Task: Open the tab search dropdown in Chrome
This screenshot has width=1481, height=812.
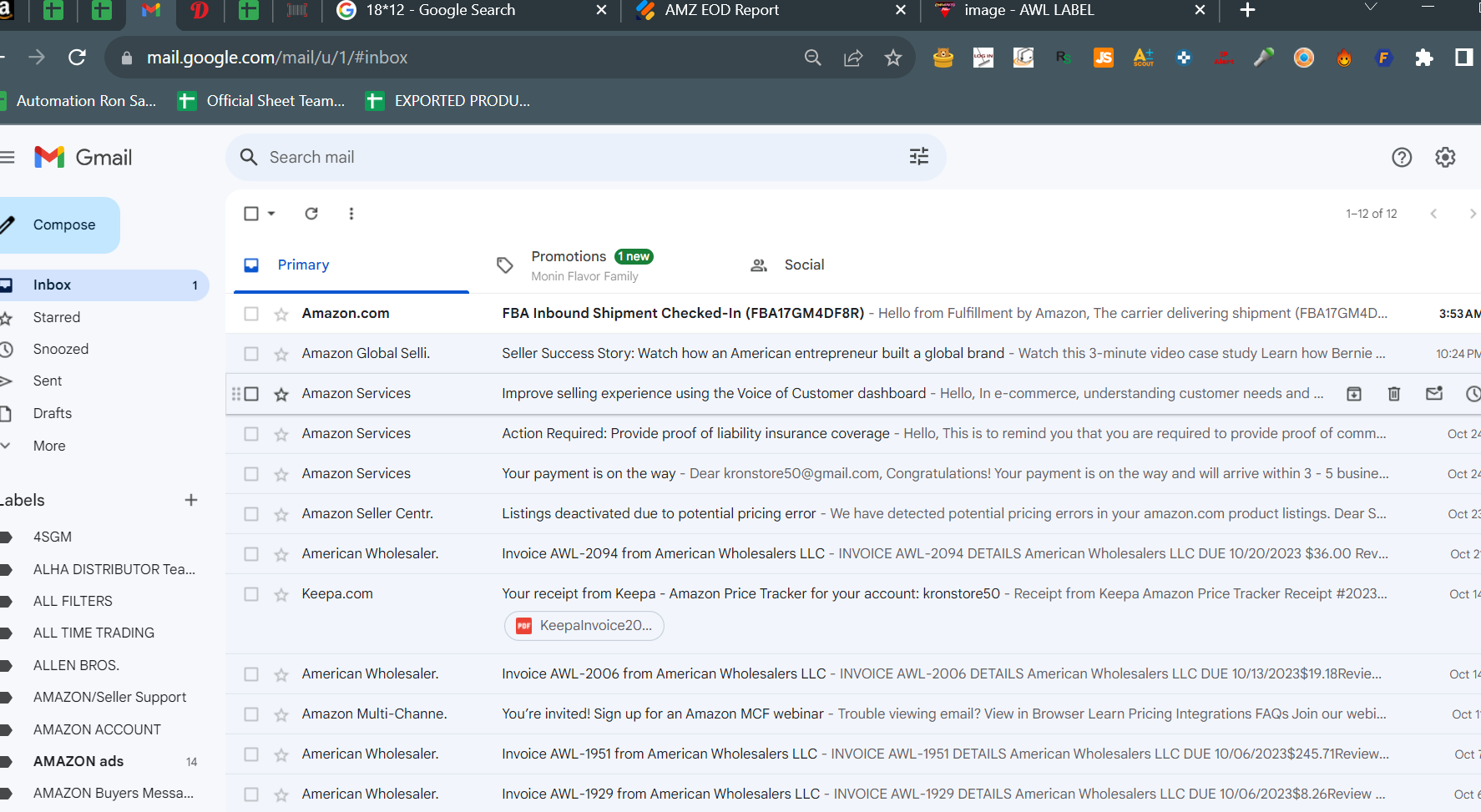Action: point(1370,8)
